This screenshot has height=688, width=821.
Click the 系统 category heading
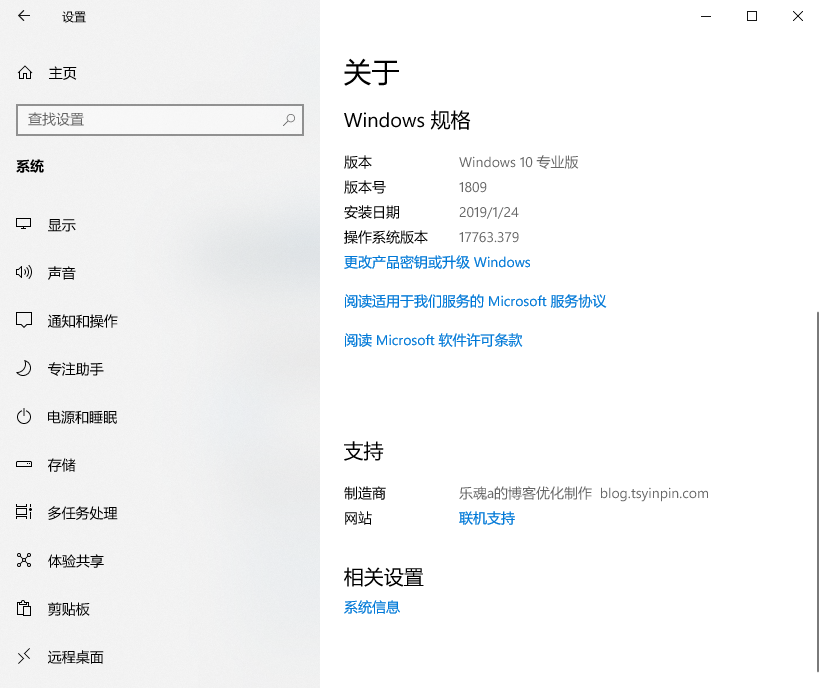point(30,167)
